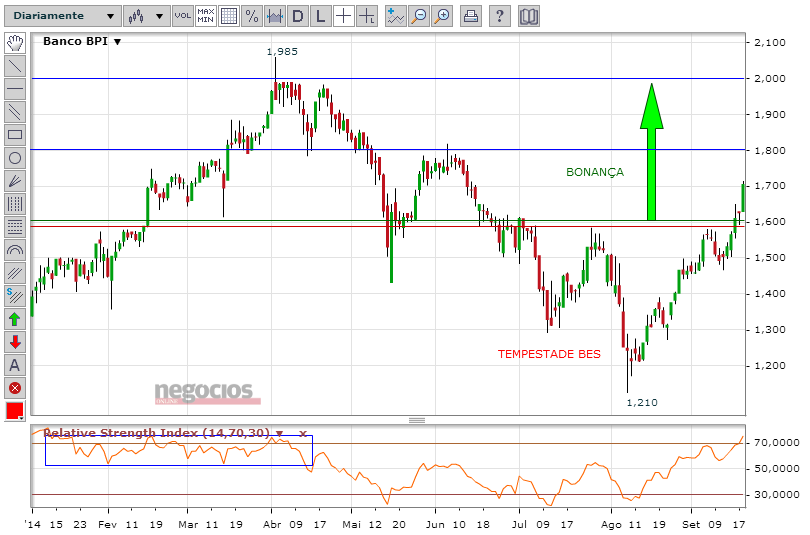
Task: Select the red down arrow marker tool
Action: pos(15,342)
